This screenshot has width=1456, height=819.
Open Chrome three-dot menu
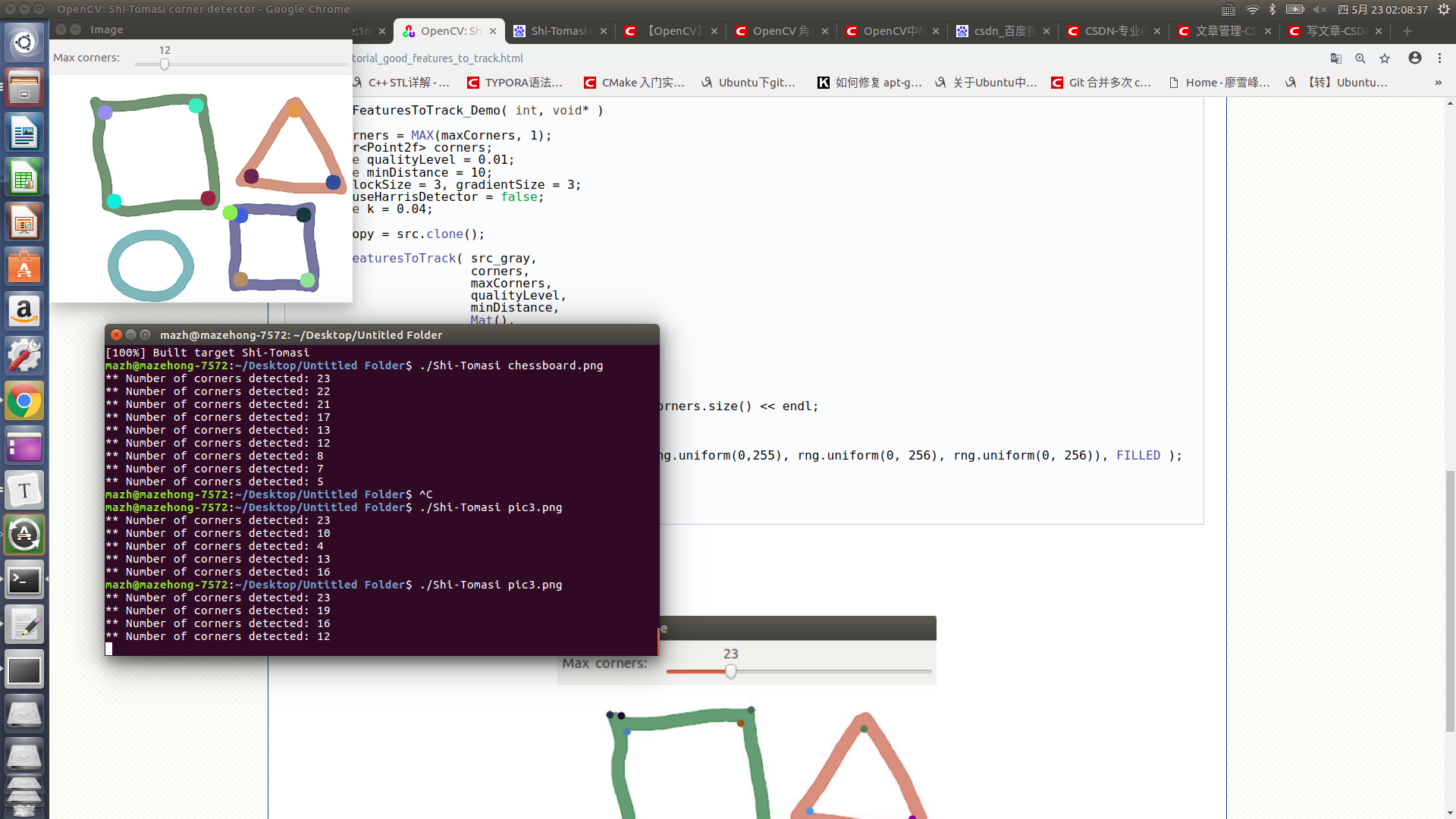coord(1439,58)
